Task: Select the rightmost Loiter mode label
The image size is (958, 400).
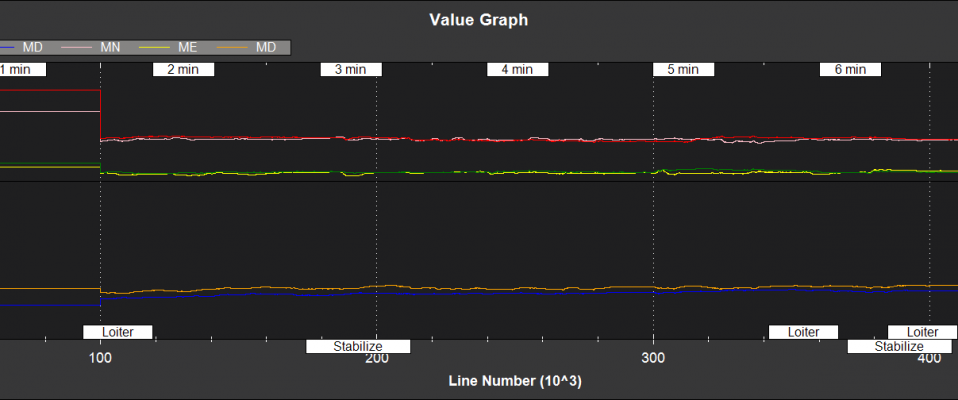Action: tap(921, 332)
